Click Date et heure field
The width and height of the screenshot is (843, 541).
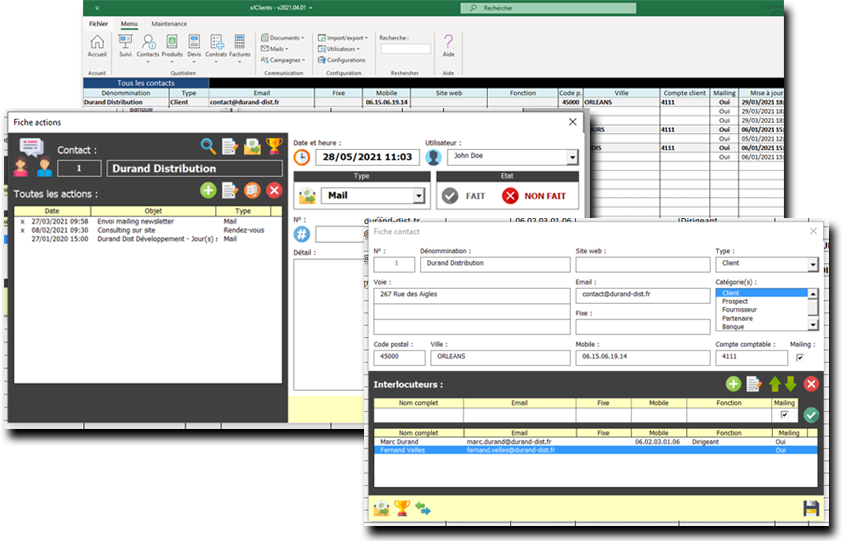[367, 157]
